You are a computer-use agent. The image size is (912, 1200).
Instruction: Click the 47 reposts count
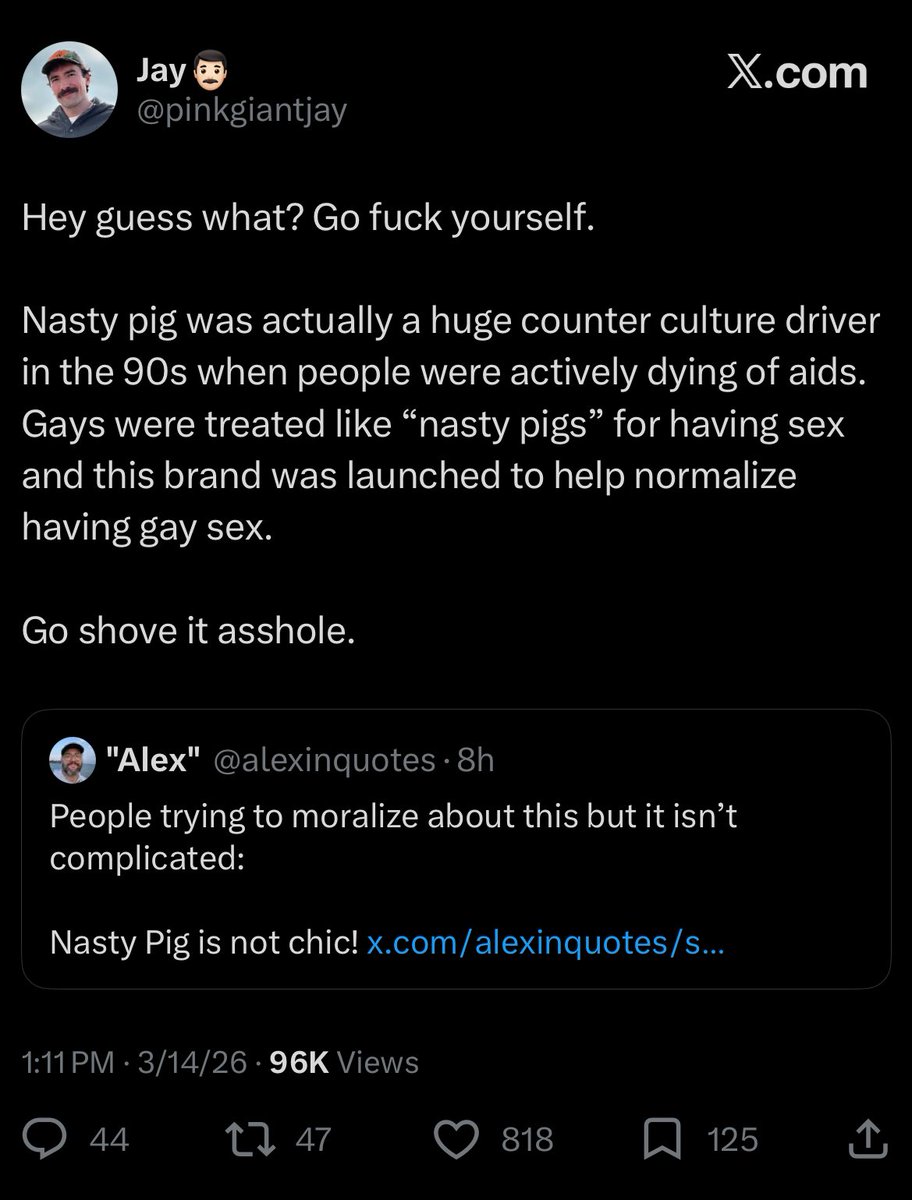tap(313, 1140)
